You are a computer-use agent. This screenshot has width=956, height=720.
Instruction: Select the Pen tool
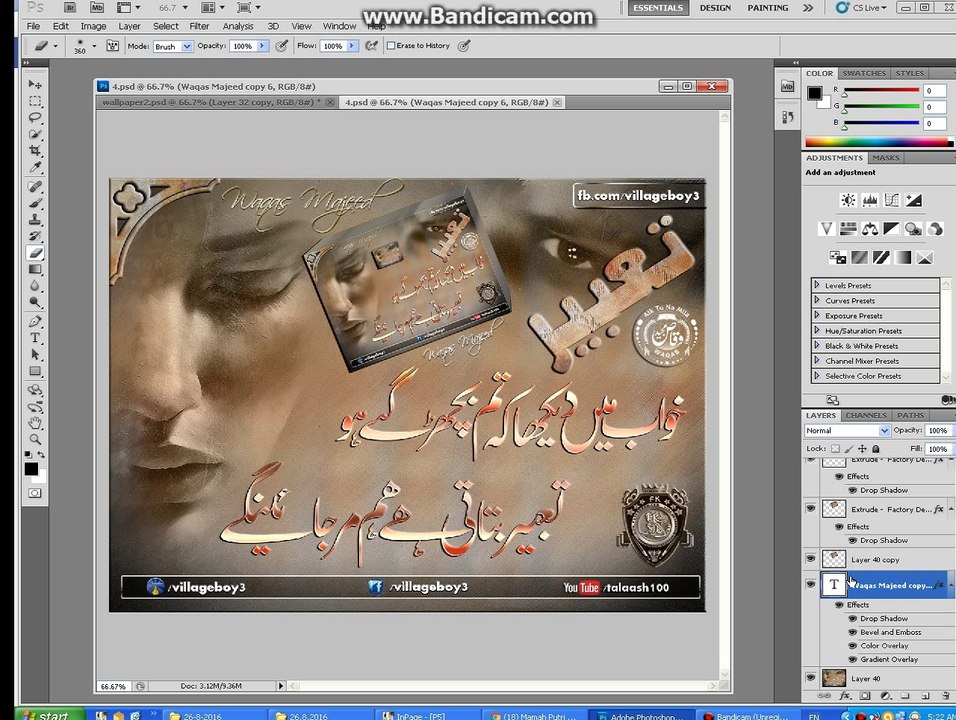(35, 321)
